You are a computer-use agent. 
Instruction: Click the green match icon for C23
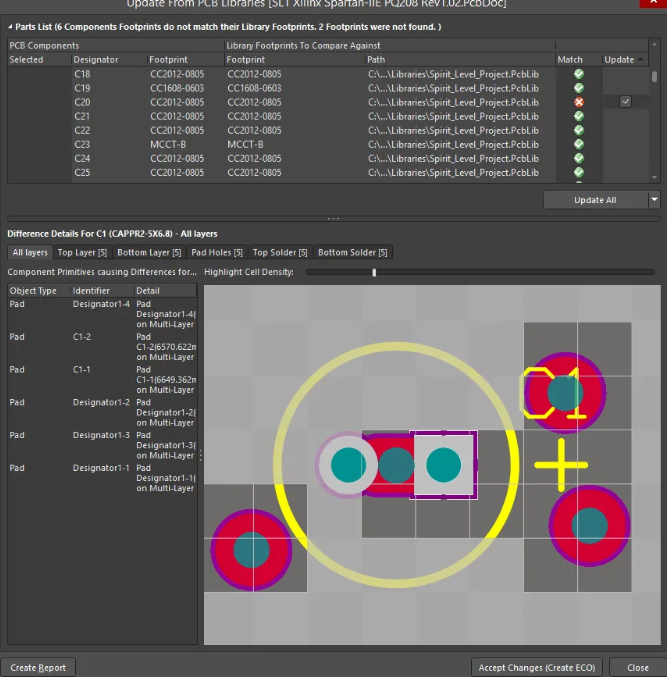578,144
